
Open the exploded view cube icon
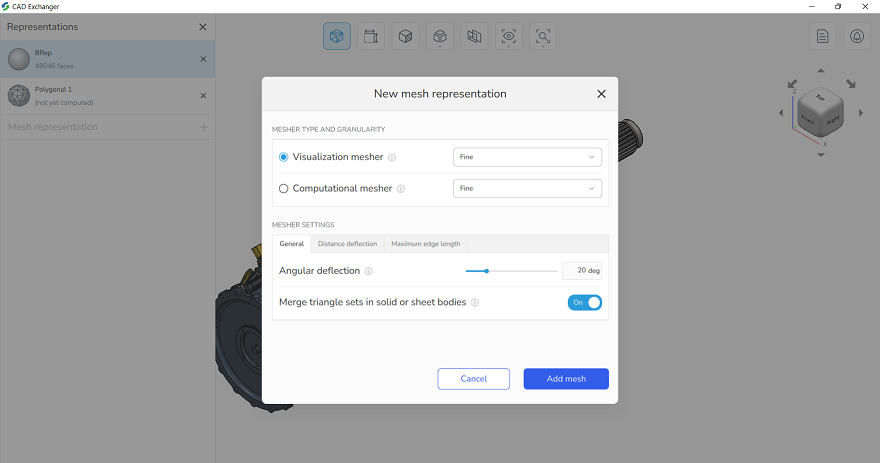[440, 36]
